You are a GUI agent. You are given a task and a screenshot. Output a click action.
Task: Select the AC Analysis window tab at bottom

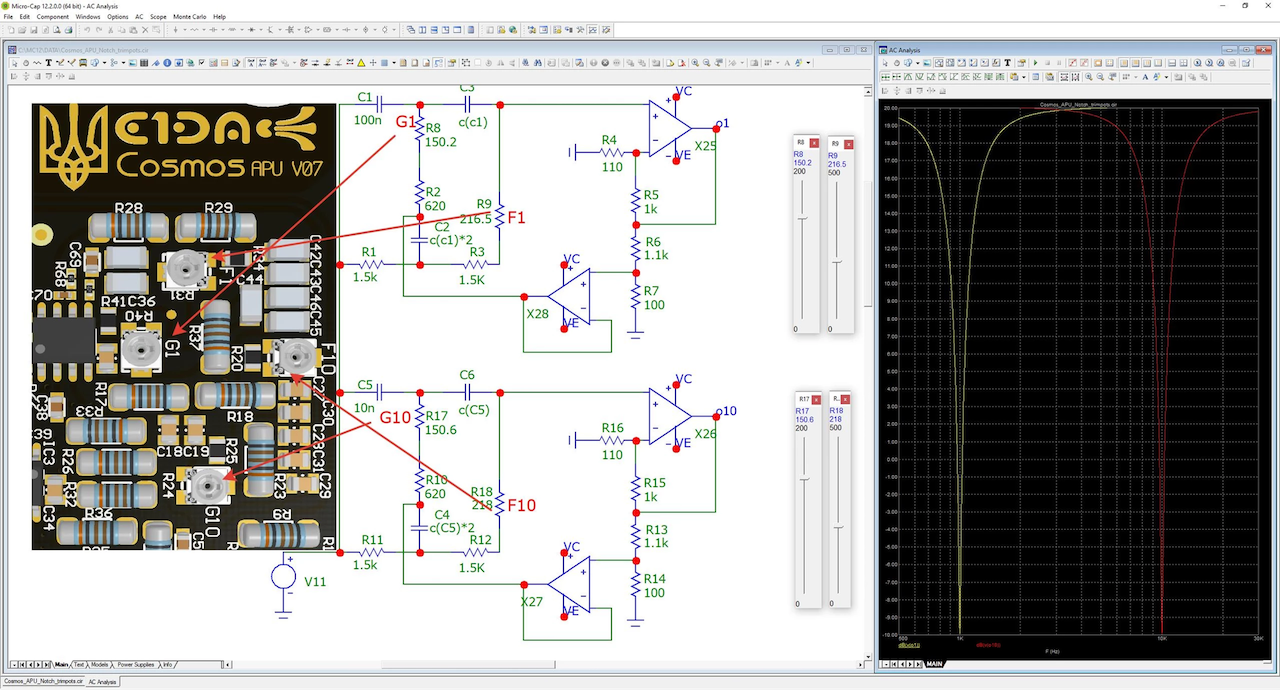coord(103,682)
